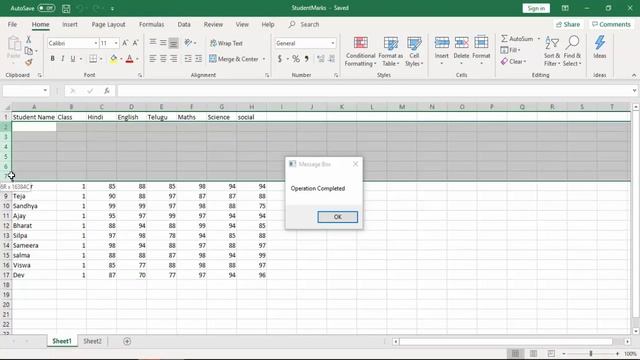Close the Message Box dialog
Viewport: 640px width, 360px height.
355,164
